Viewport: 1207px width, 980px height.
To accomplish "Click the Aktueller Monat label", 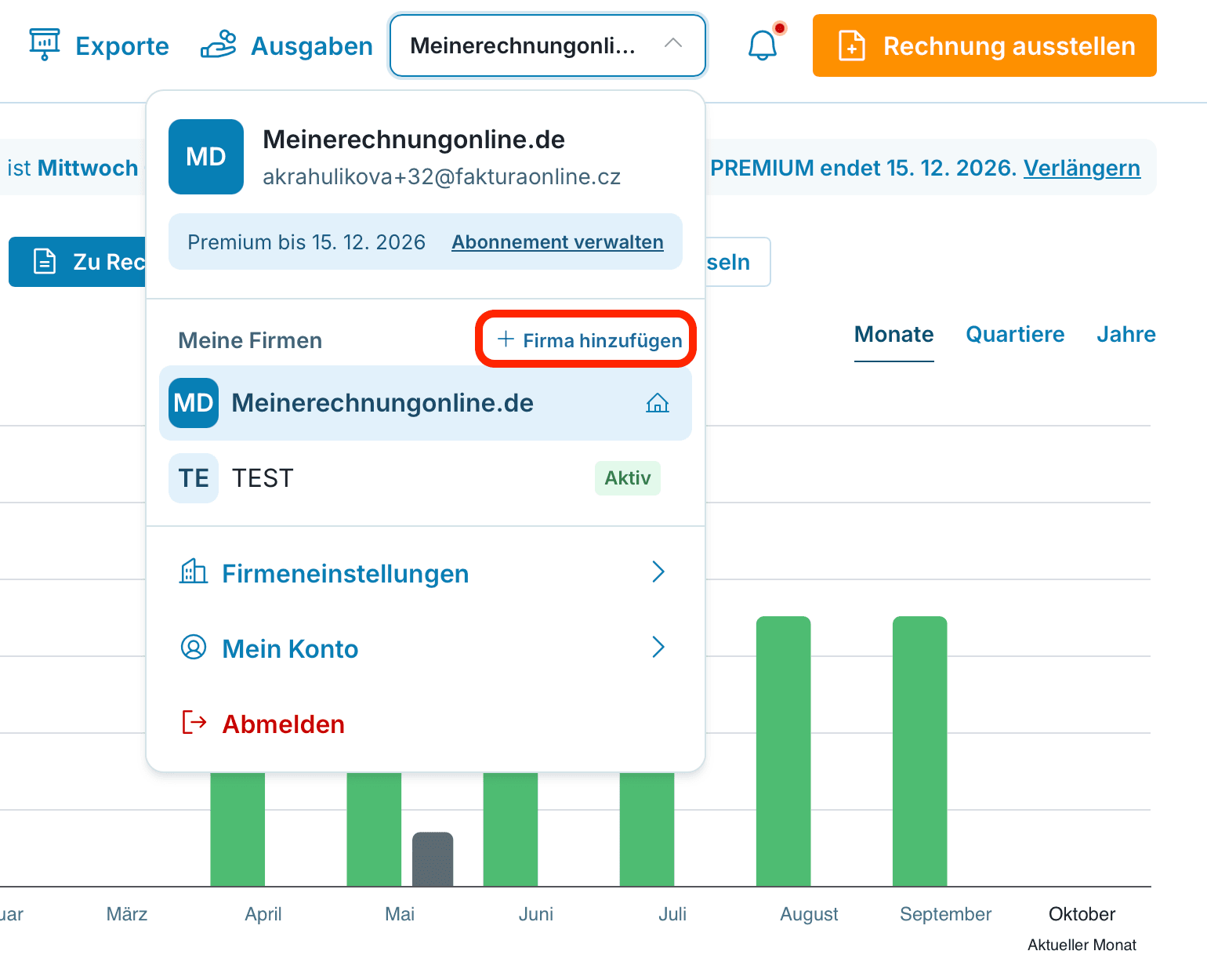I will pos(1082,945).
